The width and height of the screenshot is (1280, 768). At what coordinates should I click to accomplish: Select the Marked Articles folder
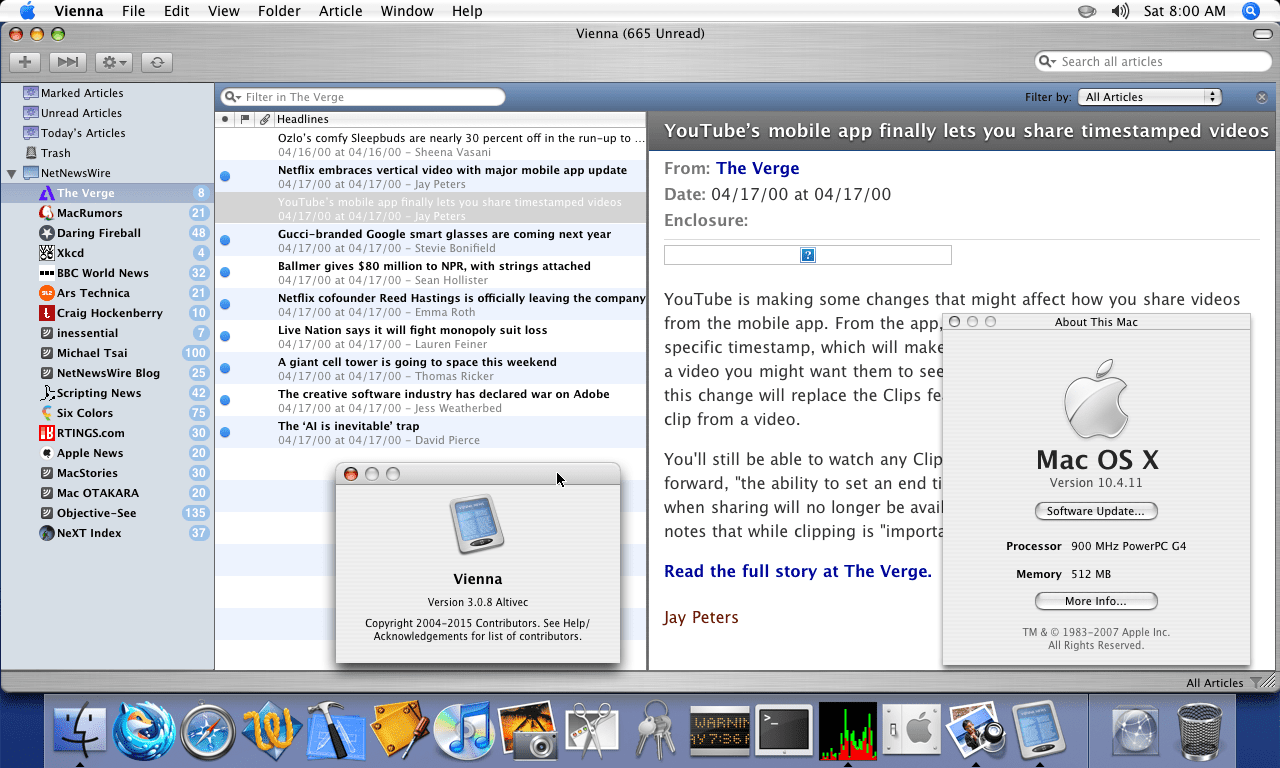(81, 93)
